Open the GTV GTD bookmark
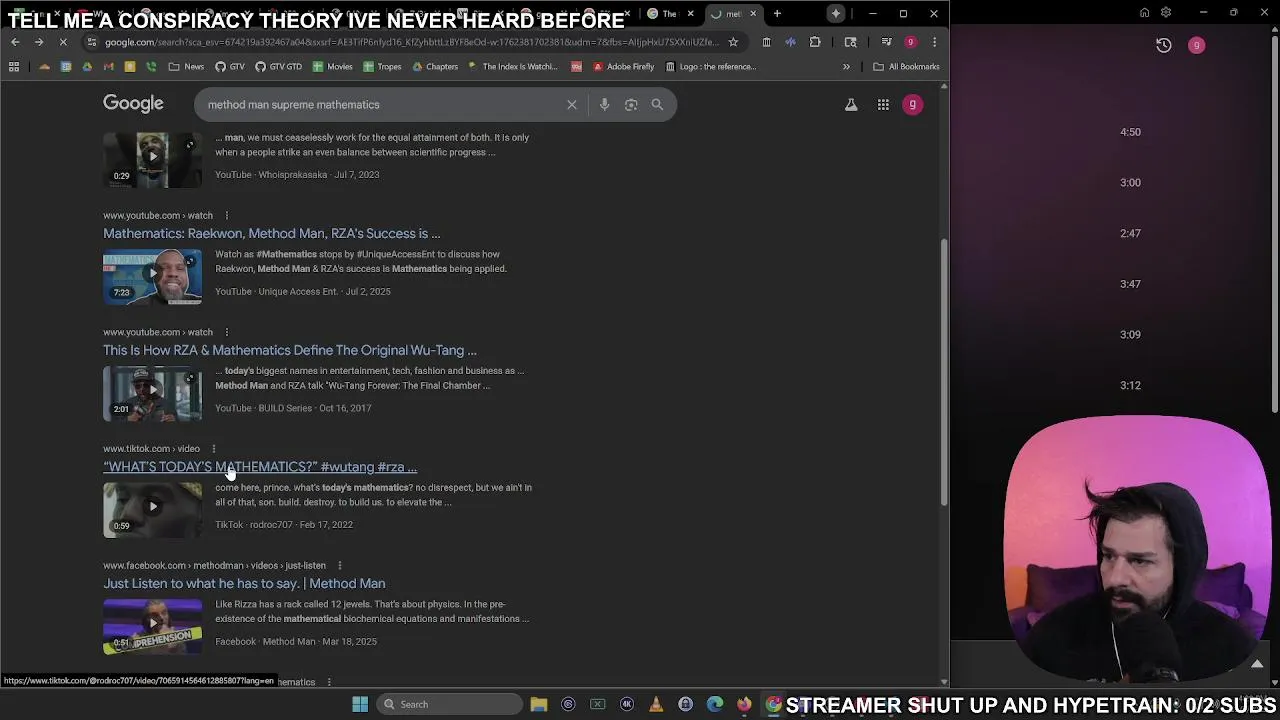Screen dimensions: 1280x720 pos(278,67)
